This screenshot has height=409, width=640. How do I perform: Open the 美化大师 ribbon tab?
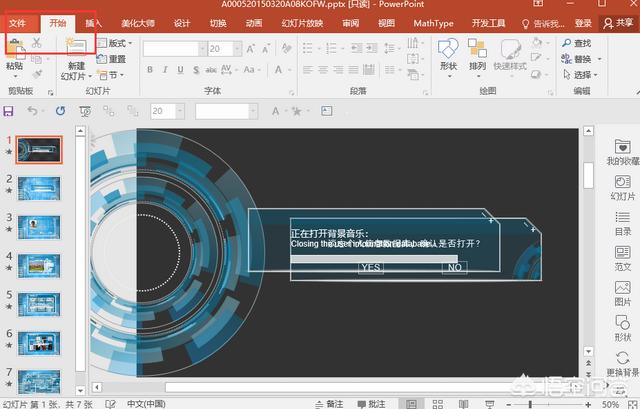point(138,23)
